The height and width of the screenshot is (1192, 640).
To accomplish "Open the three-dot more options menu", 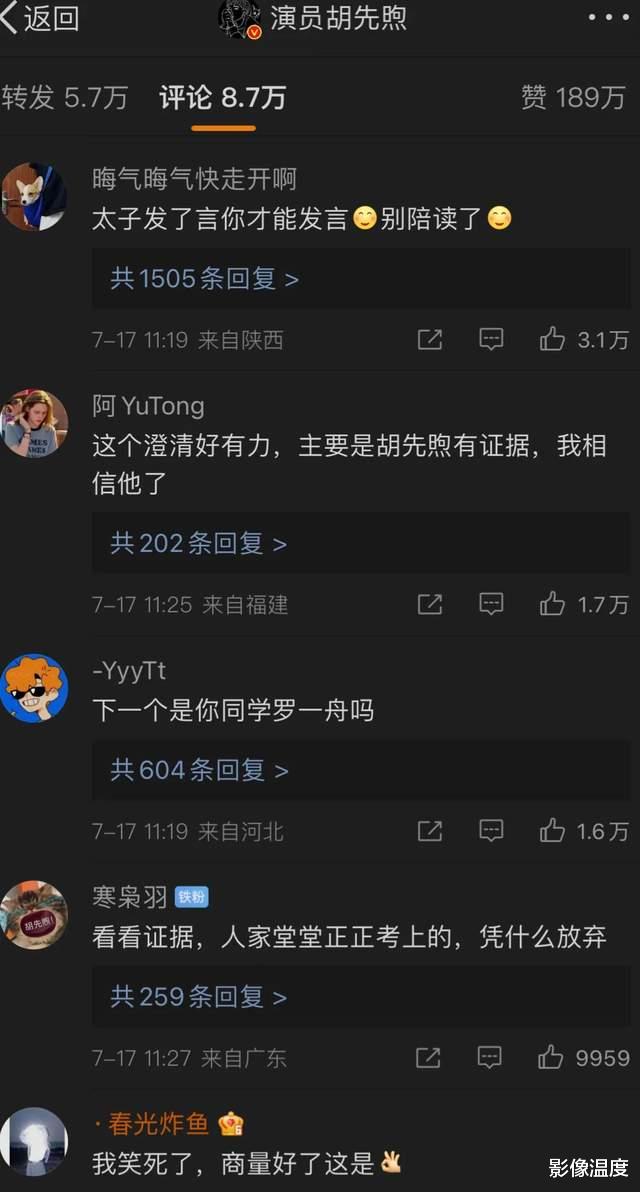I will tap(609, 17).
